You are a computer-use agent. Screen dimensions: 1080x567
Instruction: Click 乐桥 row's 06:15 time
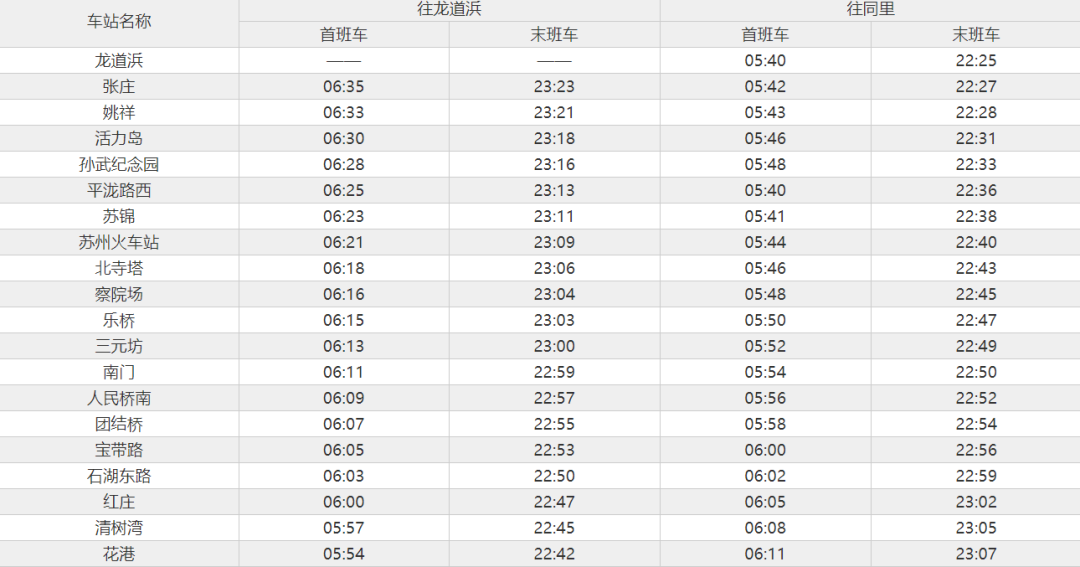coord(344,320)
